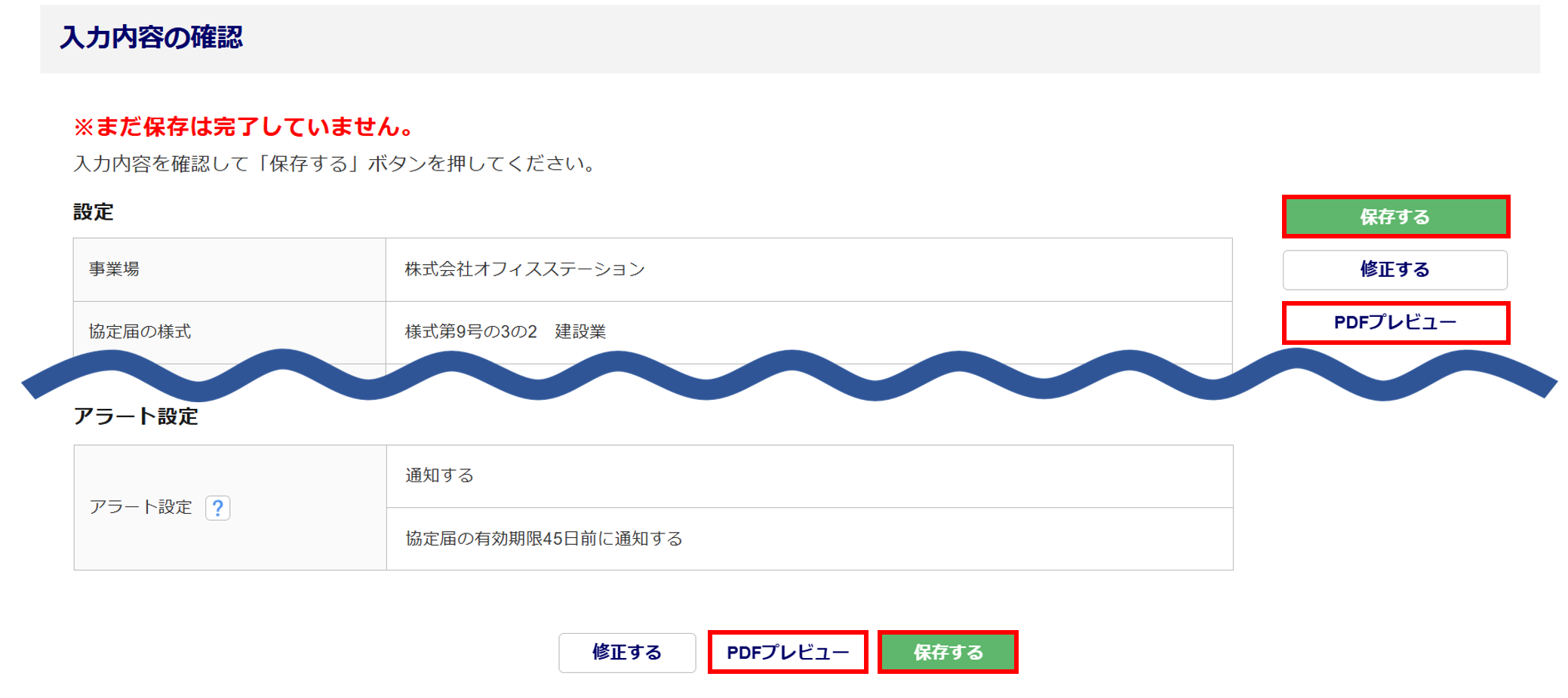Click 修正する button in the right sidebar

click(x=1394, y=269)
